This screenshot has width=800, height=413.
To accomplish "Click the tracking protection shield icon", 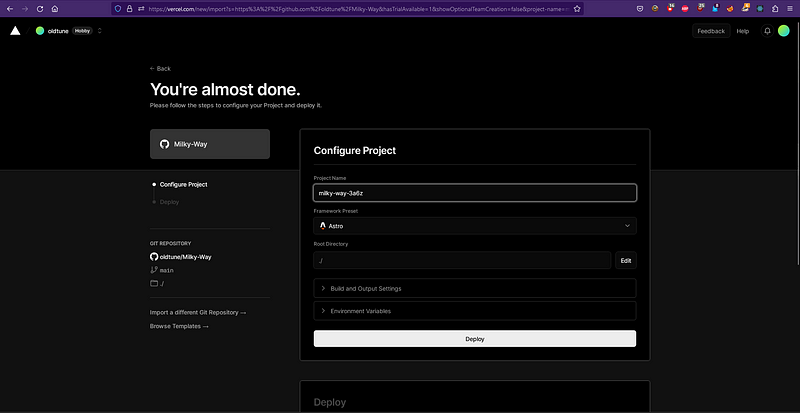I will coord(118,9).
